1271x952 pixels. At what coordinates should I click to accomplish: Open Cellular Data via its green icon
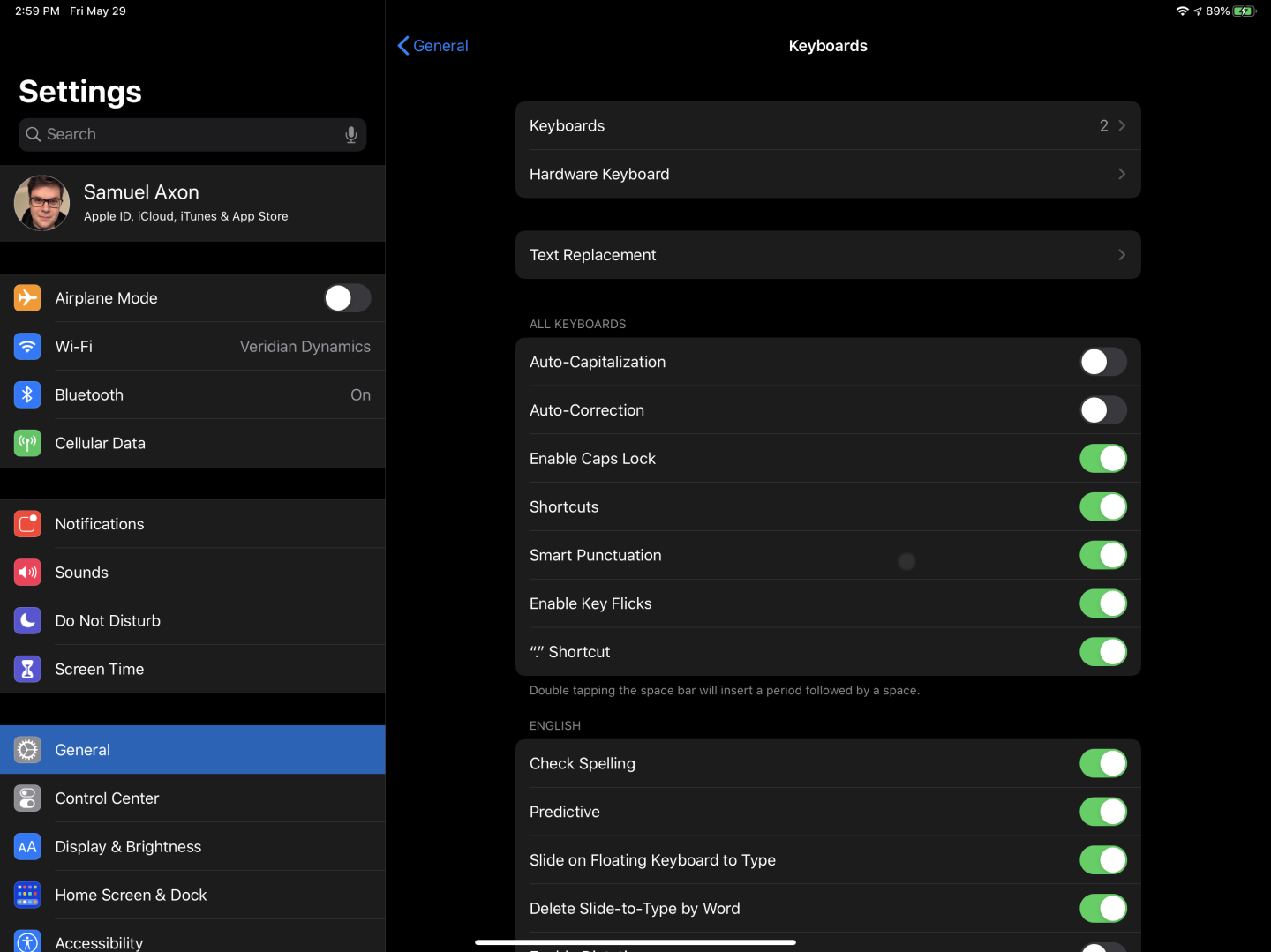coord(27,443)
